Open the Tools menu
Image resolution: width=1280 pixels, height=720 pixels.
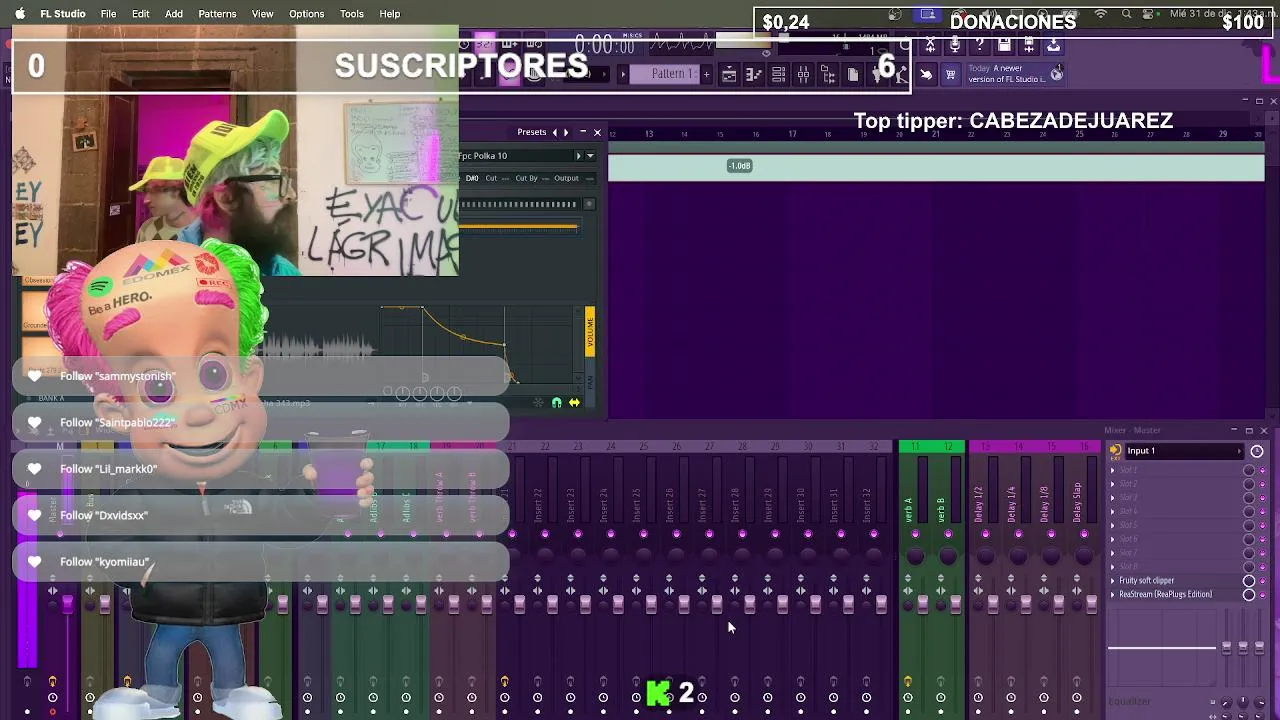[x=352, y=14]
